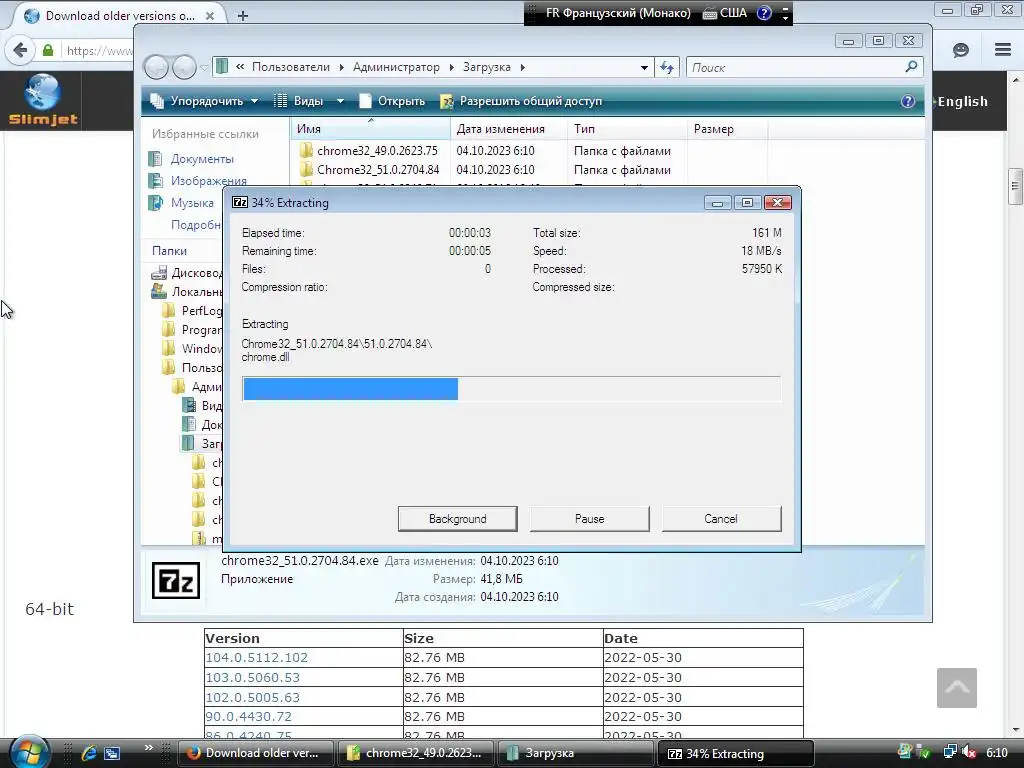This screenshot has width=1024, height=768.
Task: Click Открыть in the Explorer toolbar
Action: [x=392, y=101]
